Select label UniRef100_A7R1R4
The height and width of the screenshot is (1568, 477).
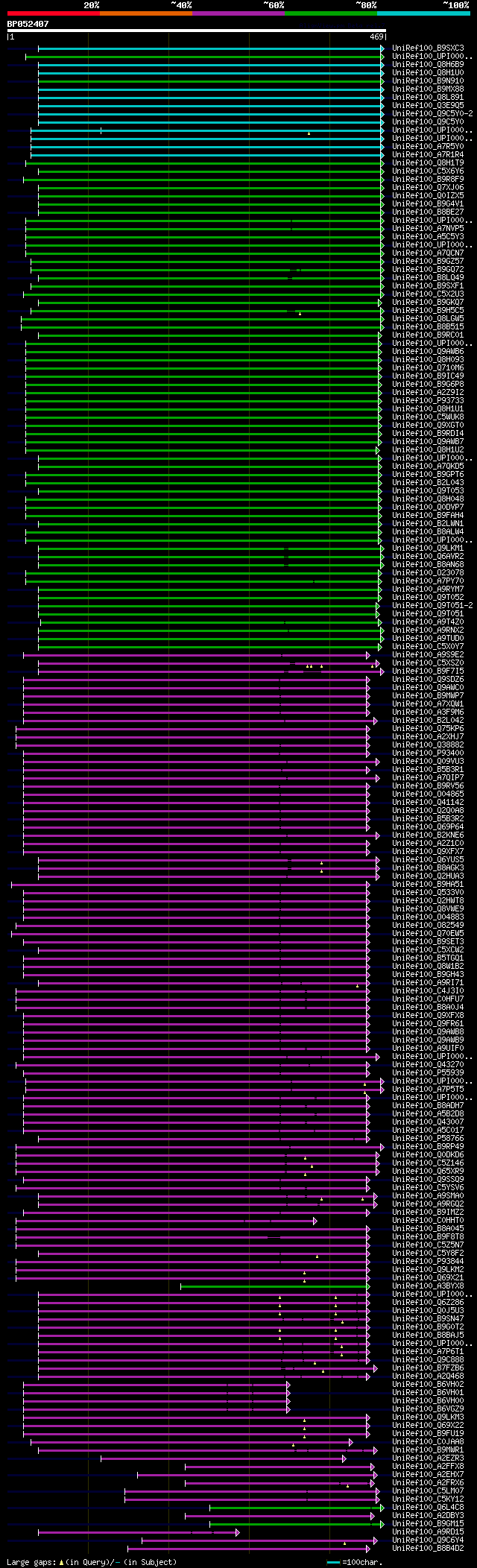point(428,155)
